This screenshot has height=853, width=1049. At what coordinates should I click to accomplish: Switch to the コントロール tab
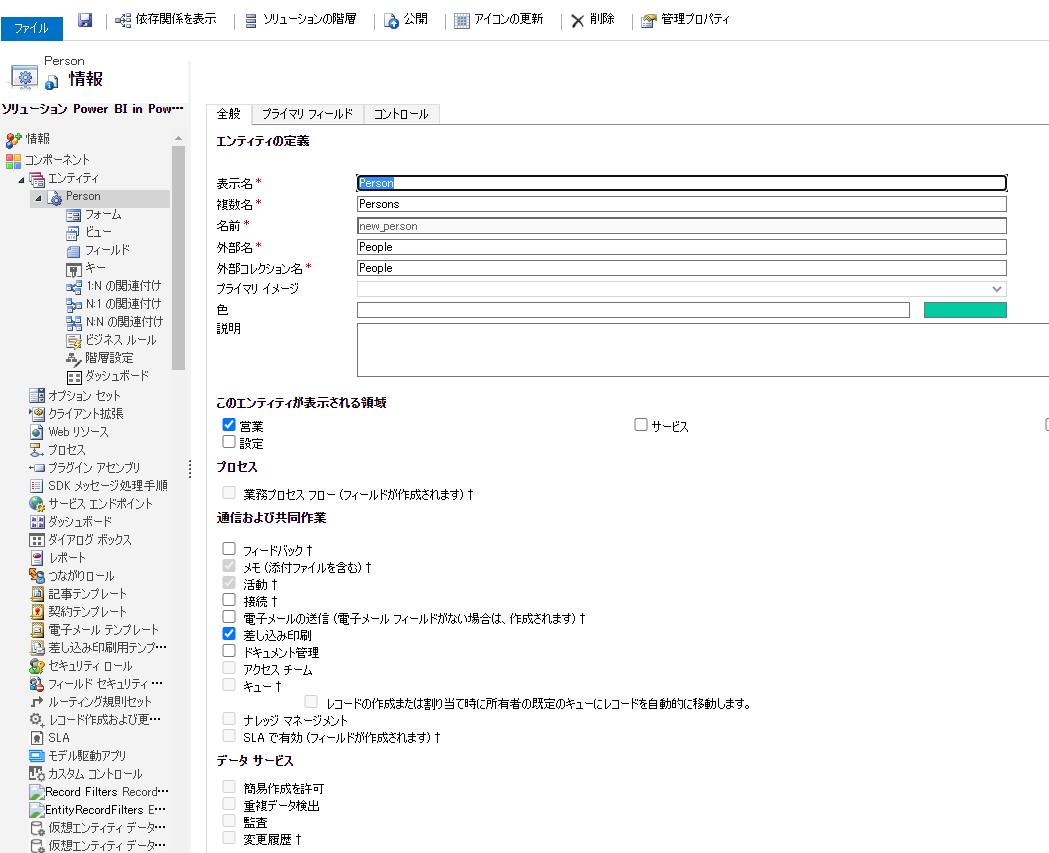tap(401, 114)
